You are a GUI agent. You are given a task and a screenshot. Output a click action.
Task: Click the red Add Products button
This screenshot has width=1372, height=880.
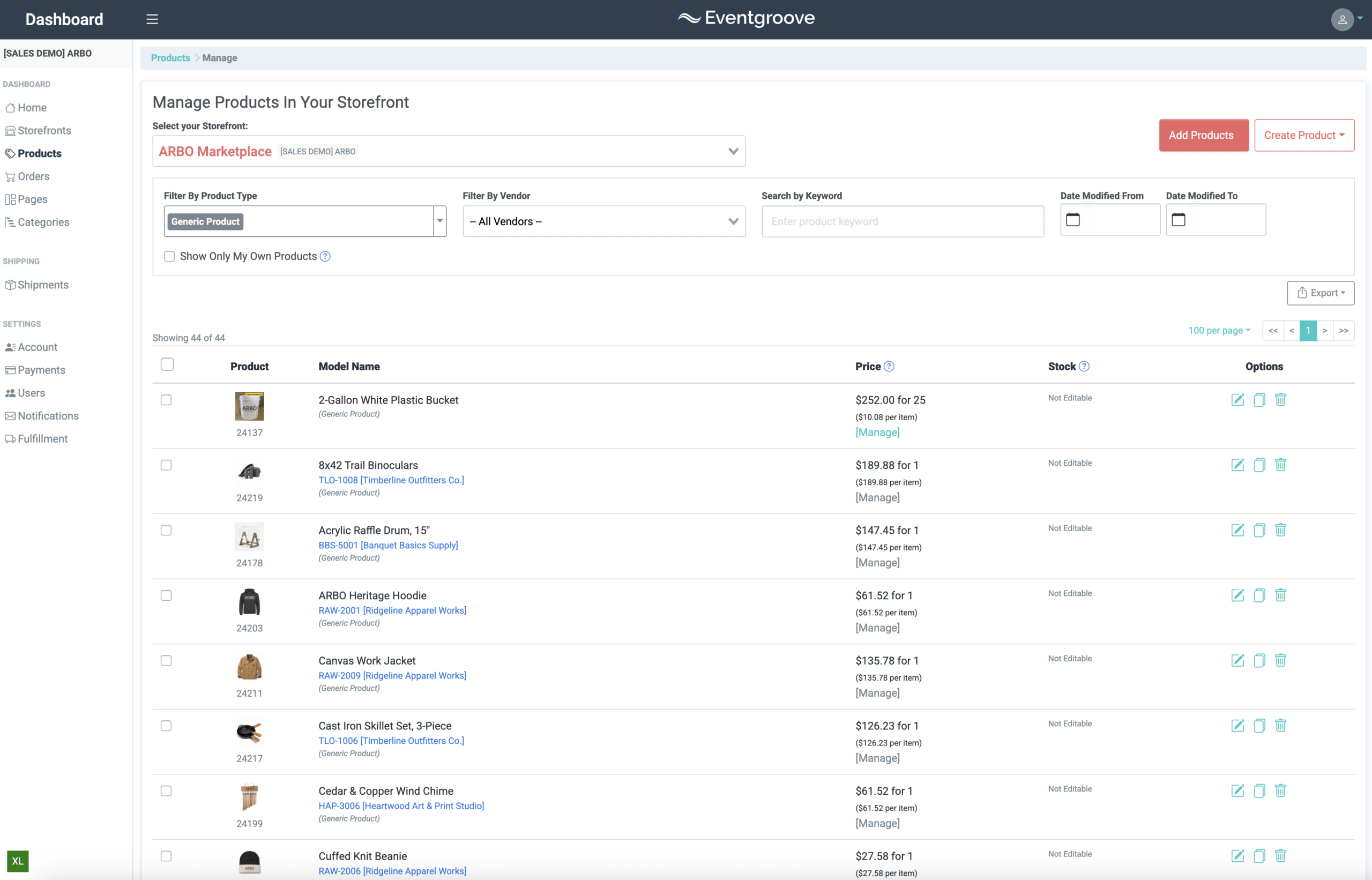1203,136
